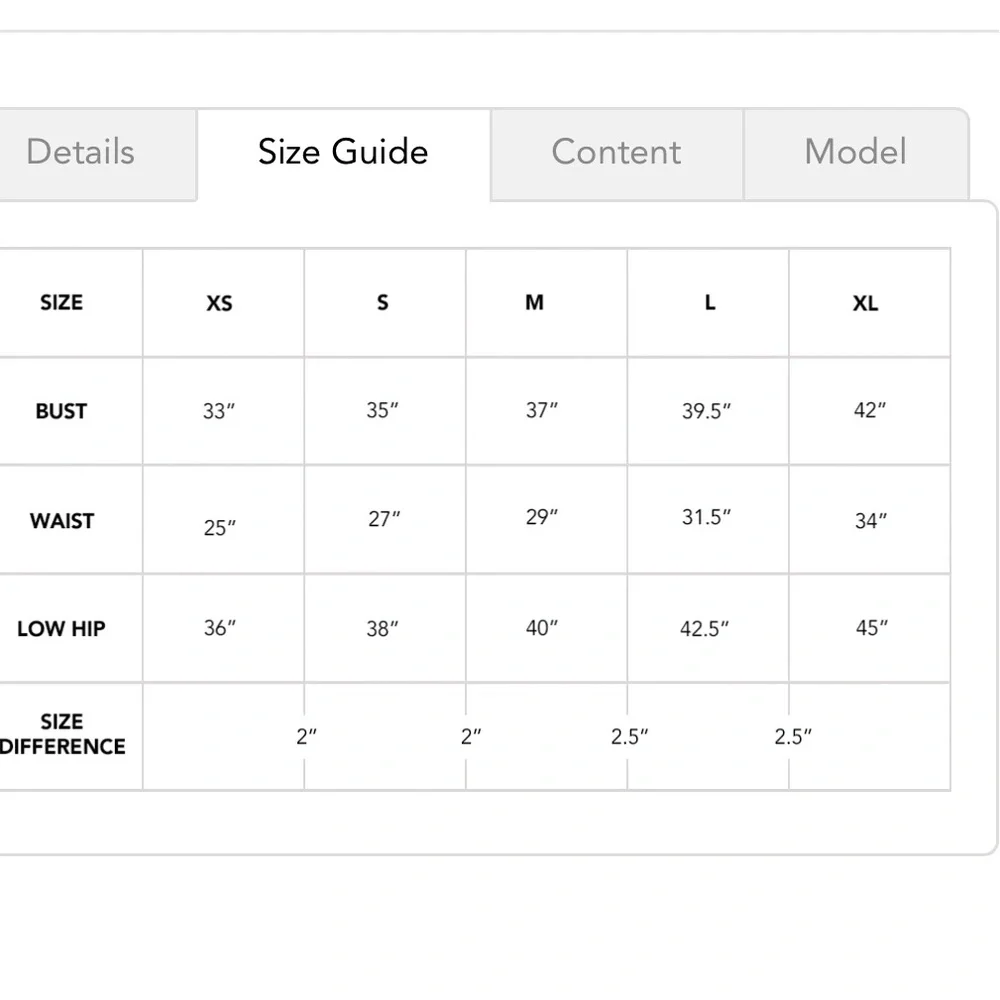Viewport: 1000px width, 1000px height.
Task: Click the SIZE DIFFERENCE row label
Action: click(x=62, y=735)
